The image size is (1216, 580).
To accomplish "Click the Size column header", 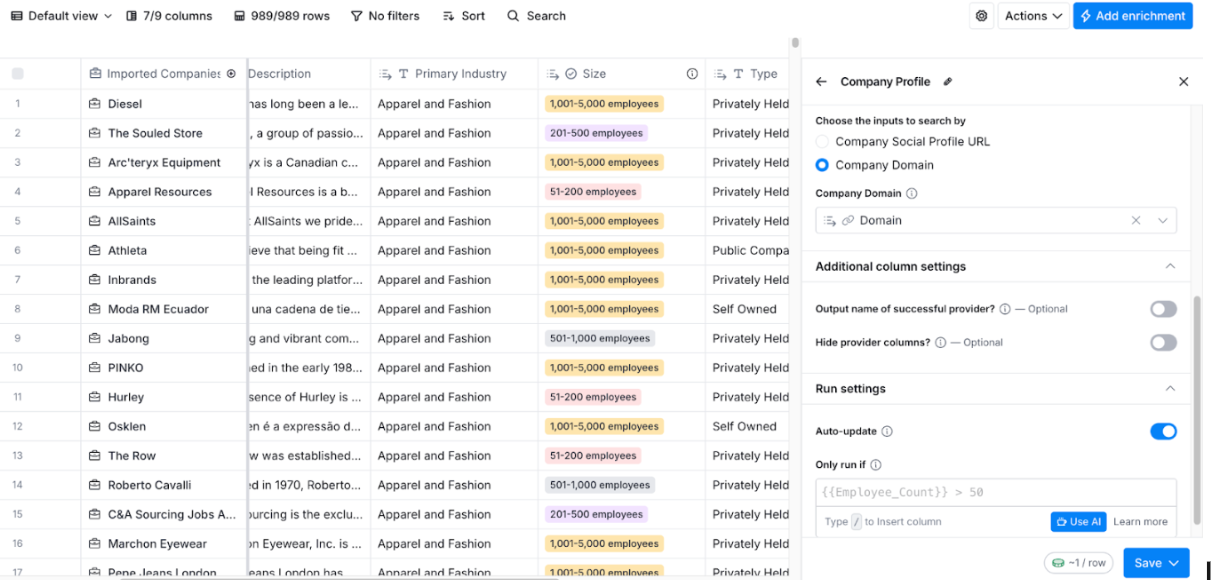I will click(x=621, y=74).
